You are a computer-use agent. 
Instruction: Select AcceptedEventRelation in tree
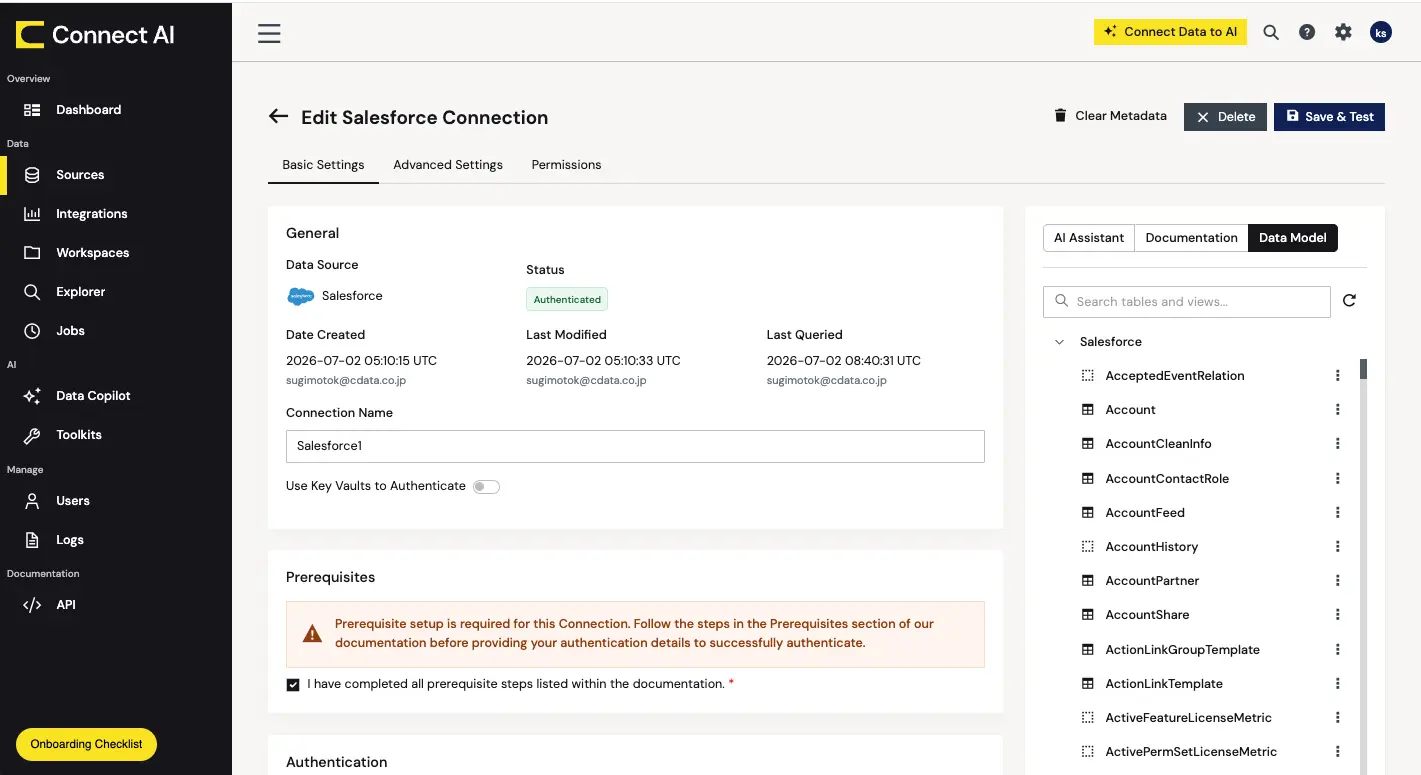(1175, 376)
